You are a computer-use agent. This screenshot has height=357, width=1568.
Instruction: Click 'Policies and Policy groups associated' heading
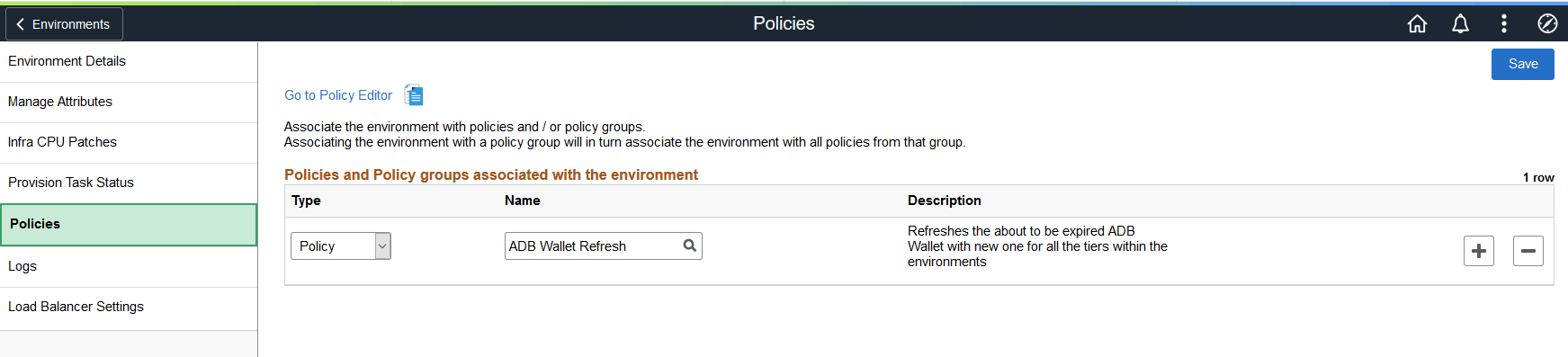[x=491, y=174]
